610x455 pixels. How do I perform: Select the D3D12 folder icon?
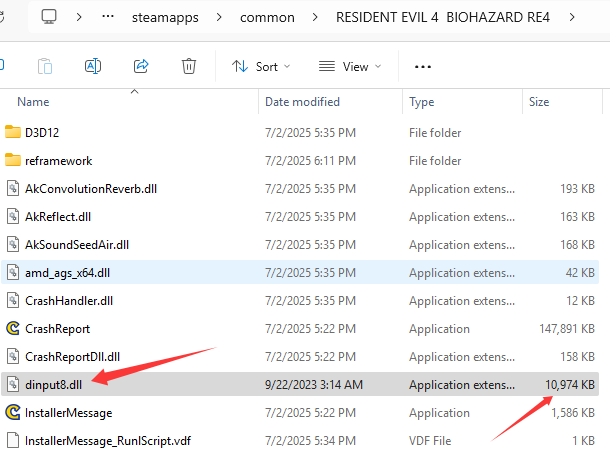click(x=13, y=132)
